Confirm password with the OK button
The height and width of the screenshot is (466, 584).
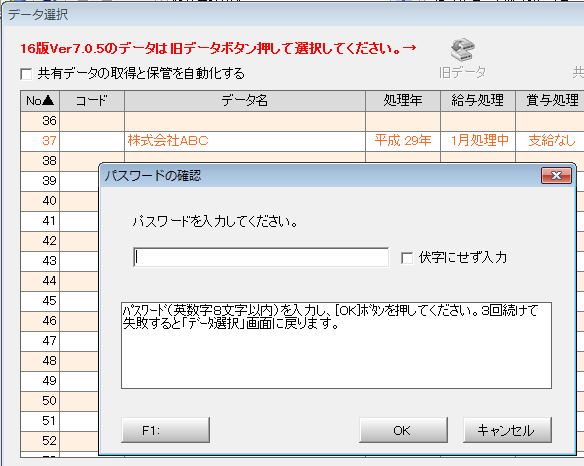[403, 430]
